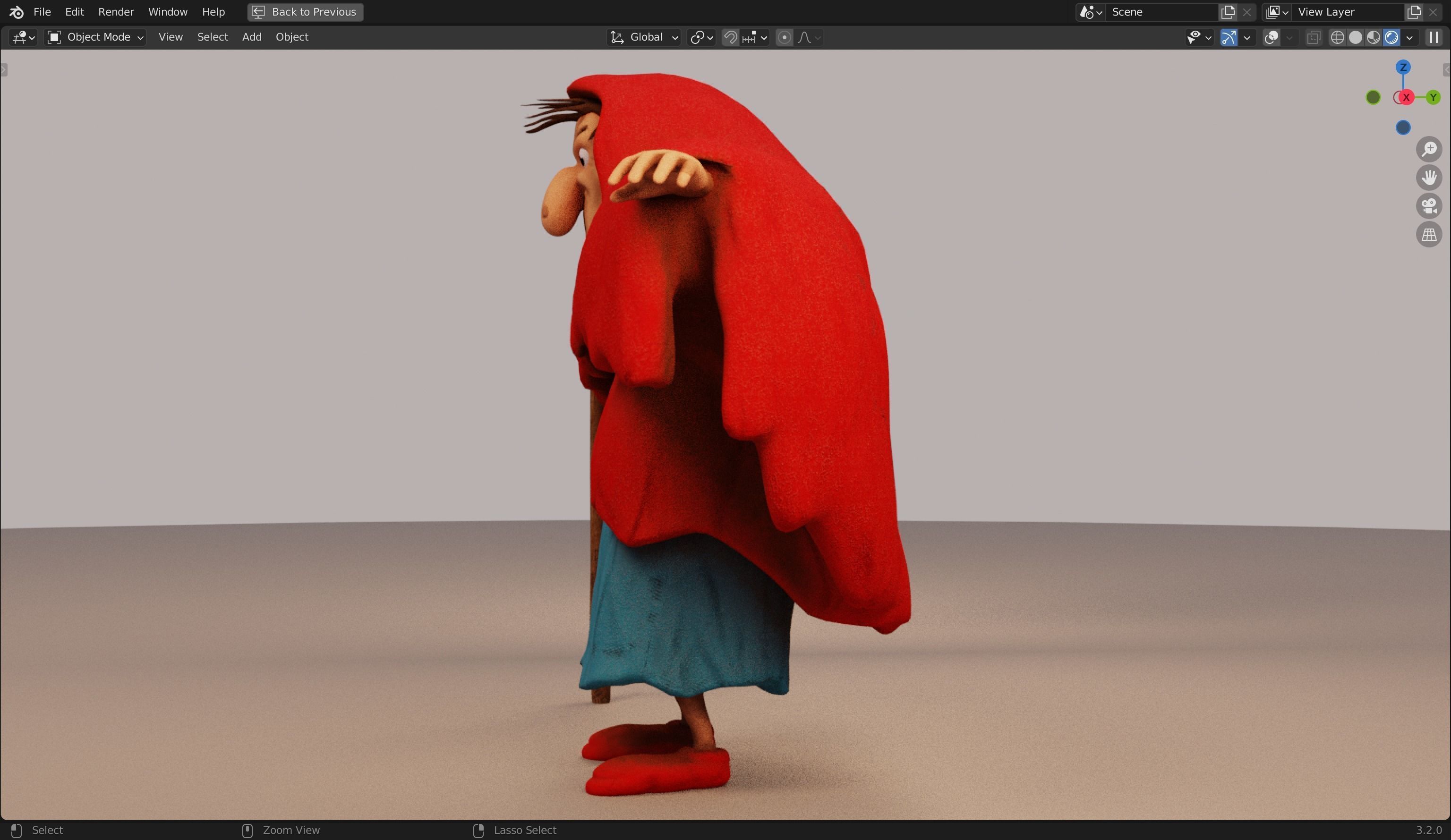Click the Z axis gizmo circle
Viewport: 1451px width, 840px height.
coord(1403,68)
